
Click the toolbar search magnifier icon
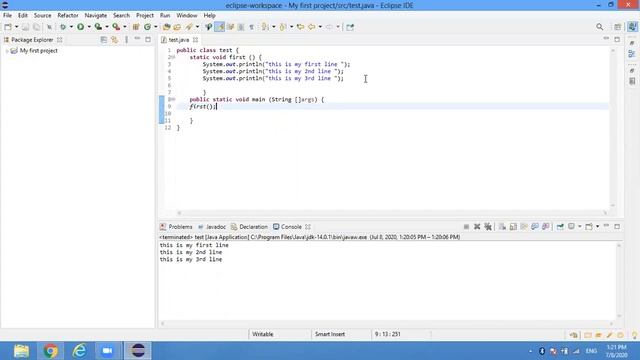tap(599, 27)
